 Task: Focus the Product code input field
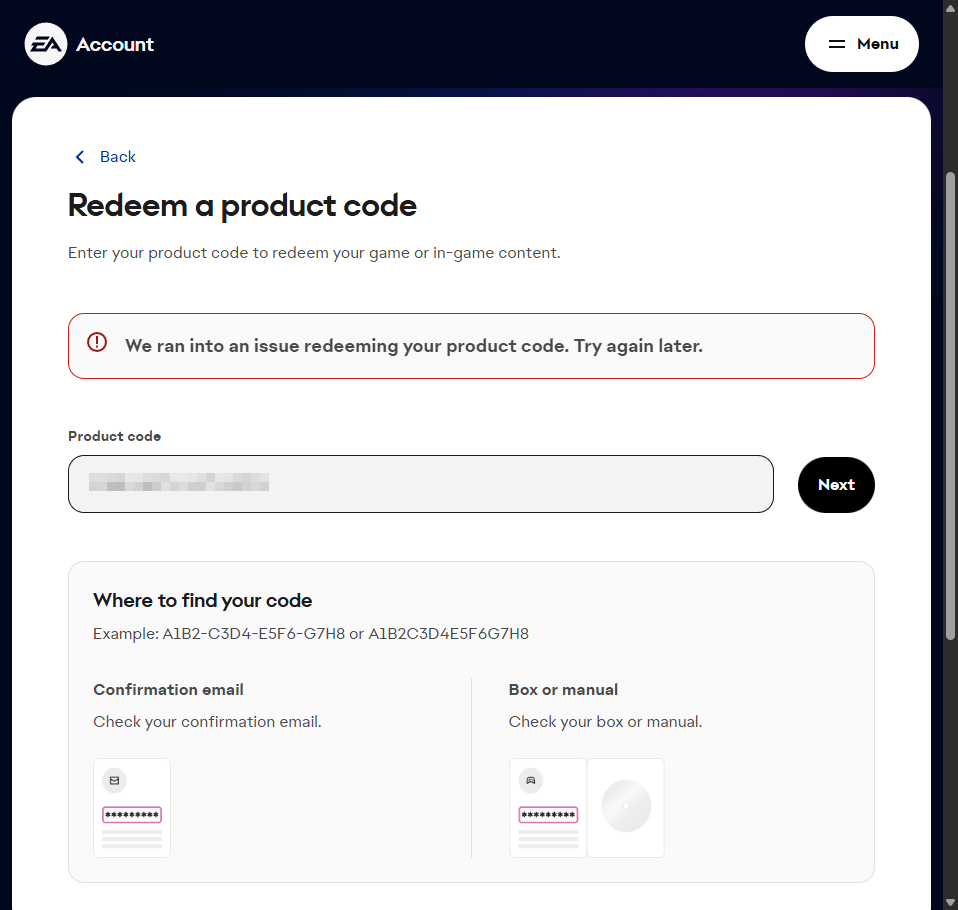[x=420, y=485]
